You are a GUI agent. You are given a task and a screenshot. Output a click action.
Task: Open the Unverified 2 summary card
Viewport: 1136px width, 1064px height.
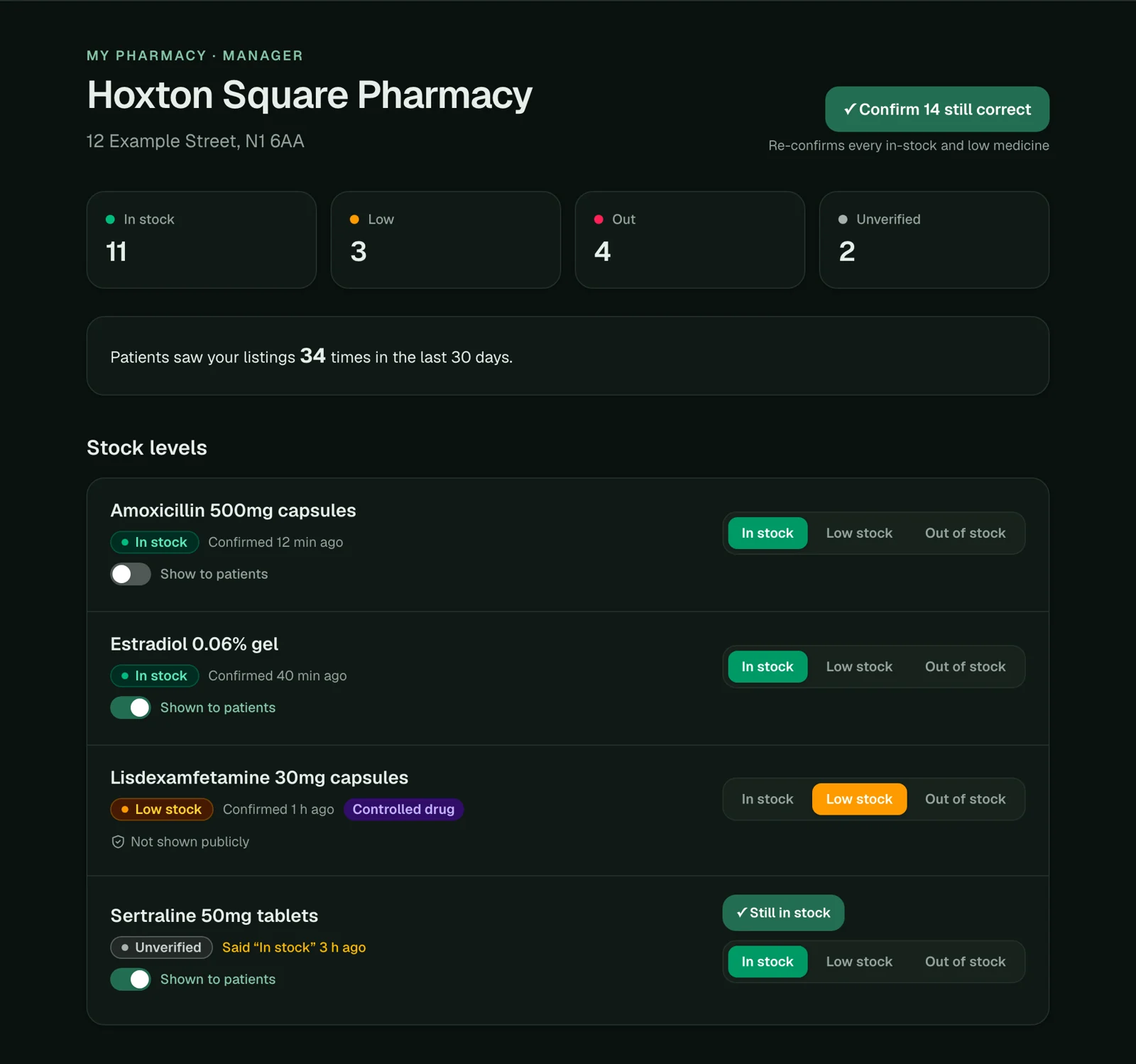click(x=934, y=240)
